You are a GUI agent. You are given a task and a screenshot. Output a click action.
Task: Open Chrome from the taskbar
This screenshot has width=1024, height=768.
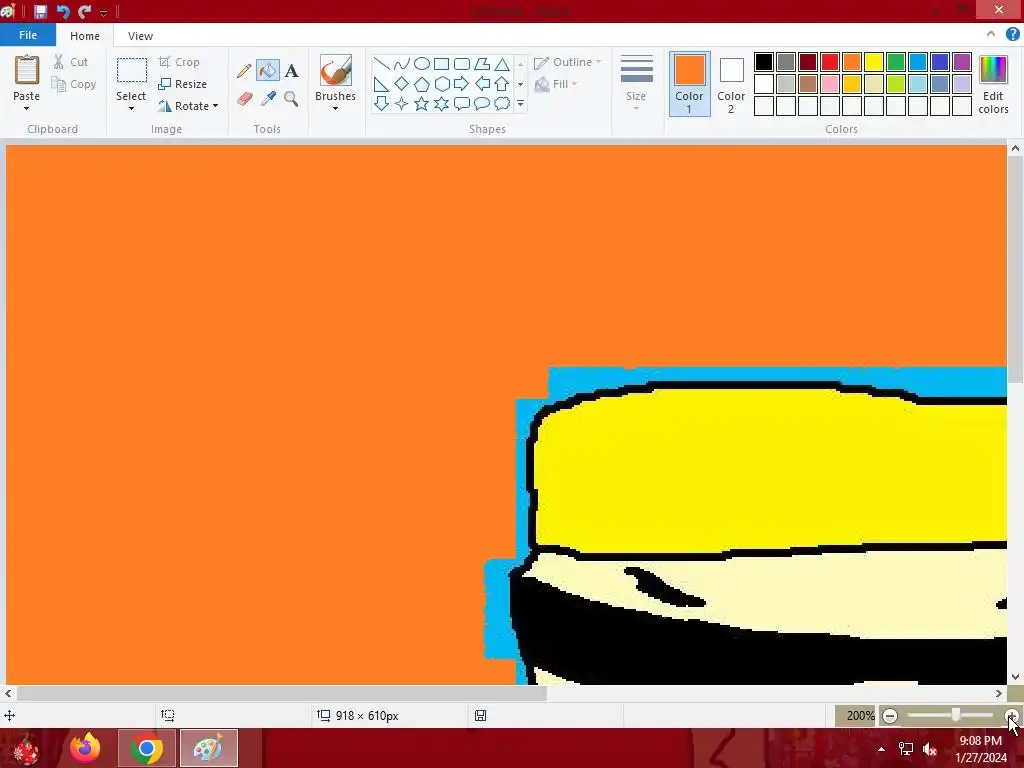(146, 748)
